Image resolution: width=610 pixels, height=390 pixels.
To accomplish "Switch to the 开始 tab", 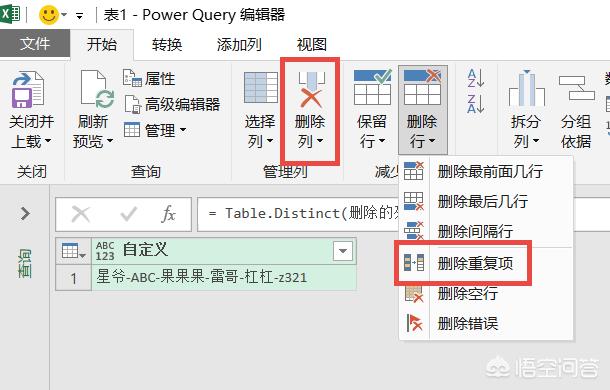I will pos(102,44).
